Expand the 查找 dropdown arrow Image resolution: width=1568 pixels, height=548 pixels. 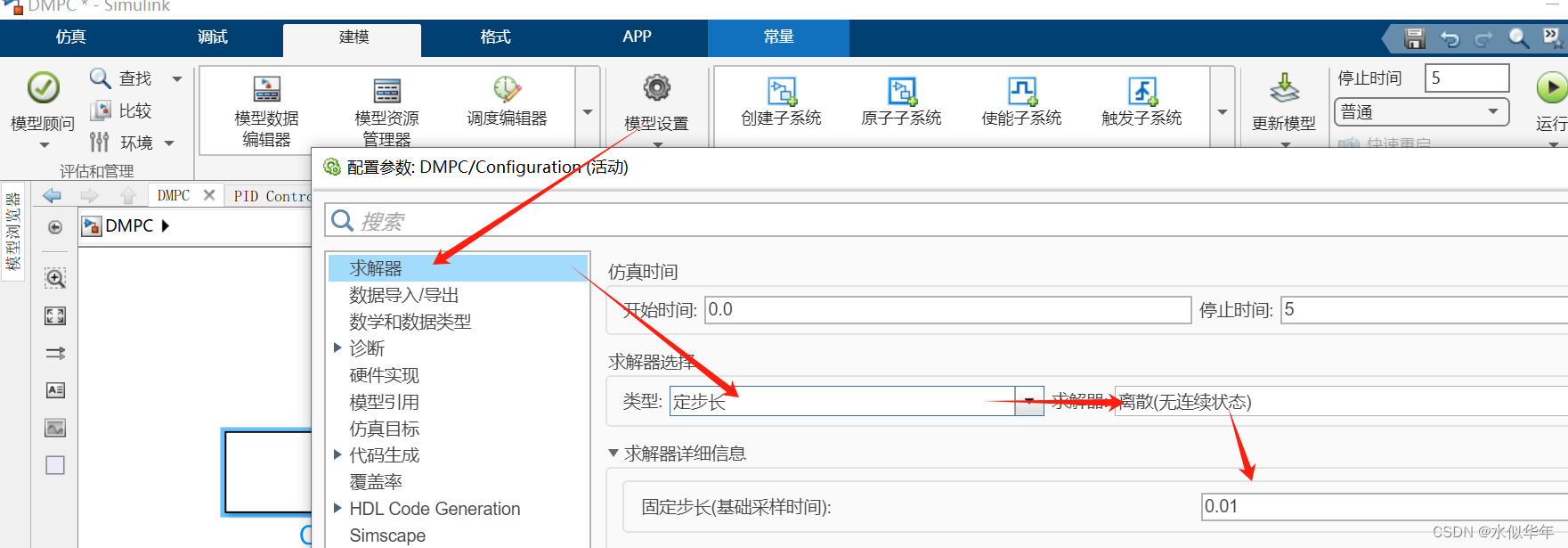[x=177, y=79]
